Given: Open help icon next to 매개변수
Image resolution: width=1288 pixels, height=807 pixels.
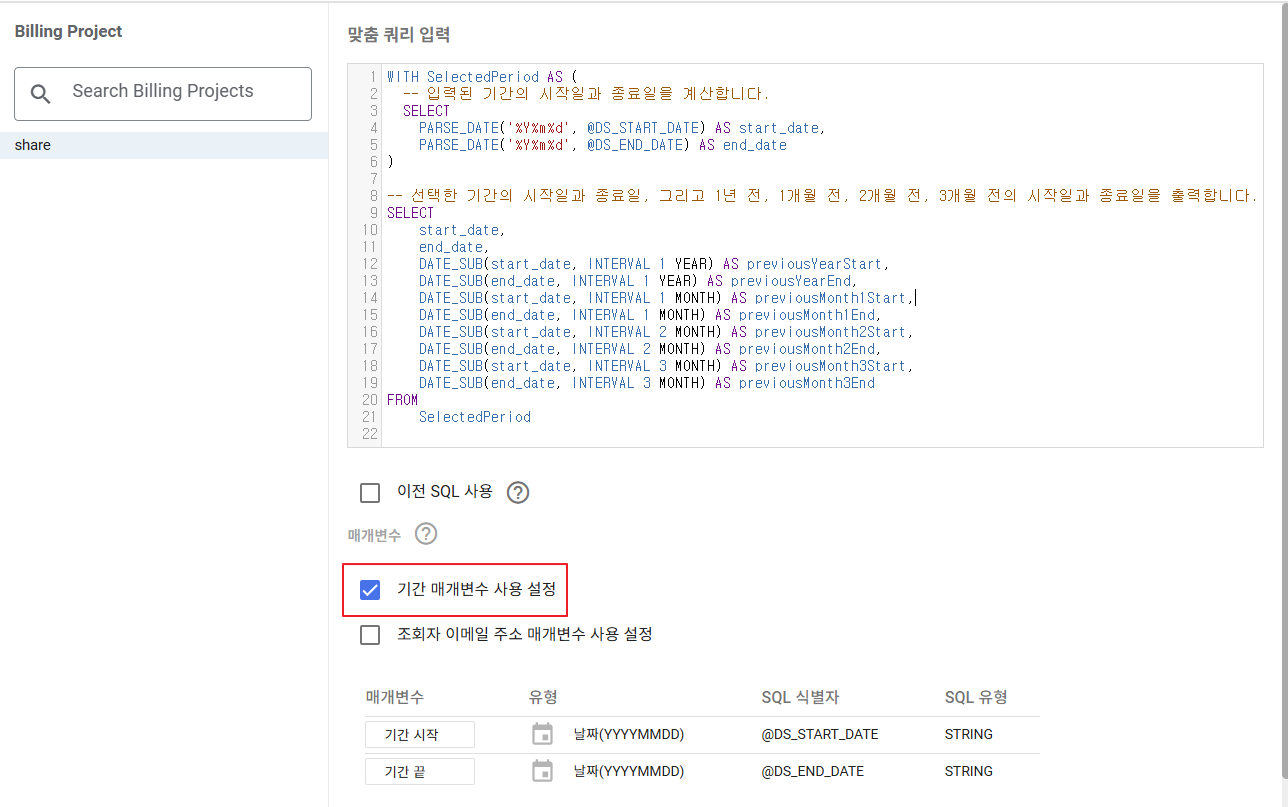Looking at the screenshot, I should [x=426, y=534].
